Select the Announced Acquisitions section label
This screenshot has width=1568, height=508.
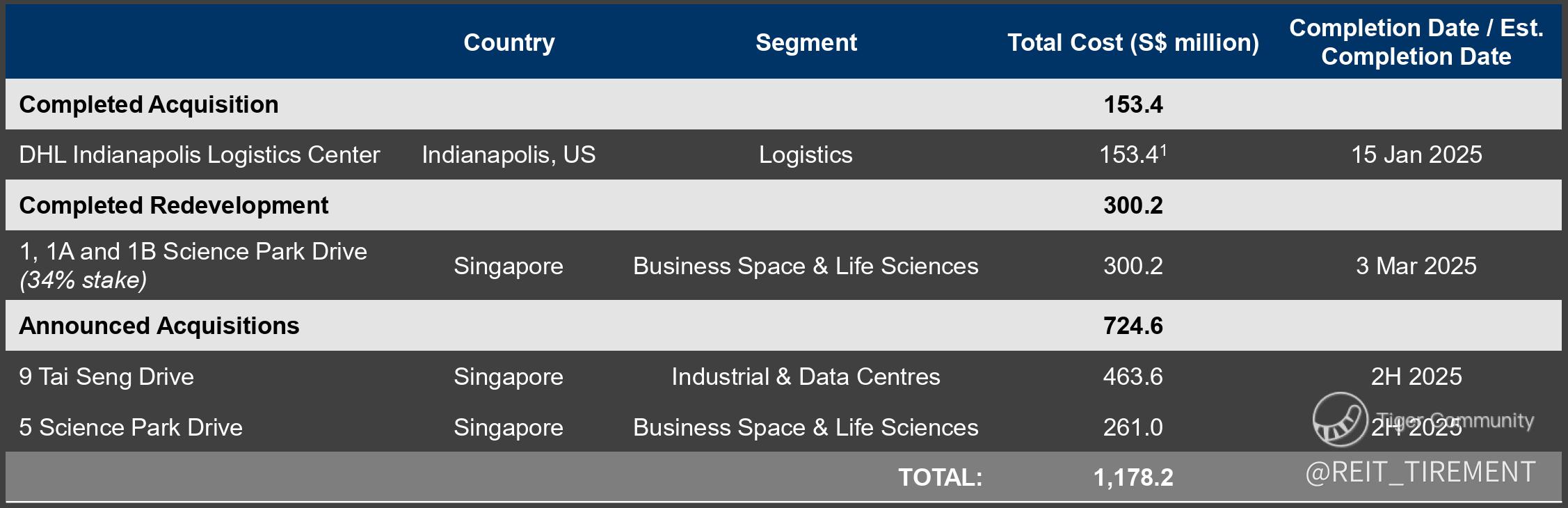(x=159, y=326)
